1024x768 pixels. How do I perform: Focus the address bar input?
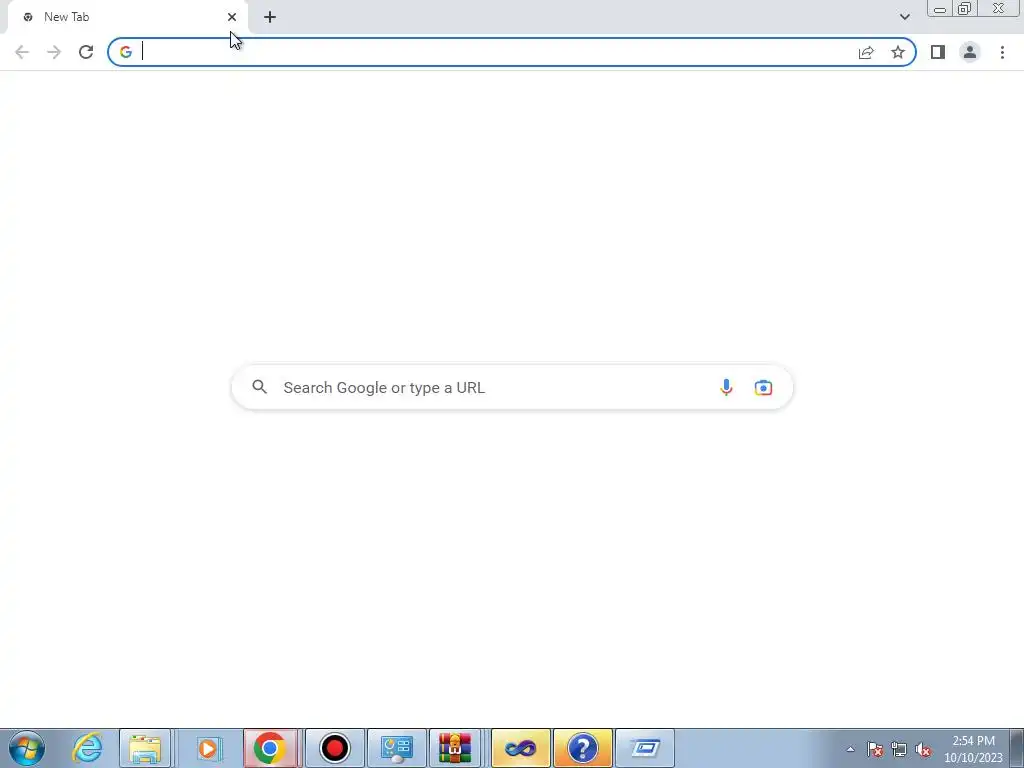[x=496, y=52]
